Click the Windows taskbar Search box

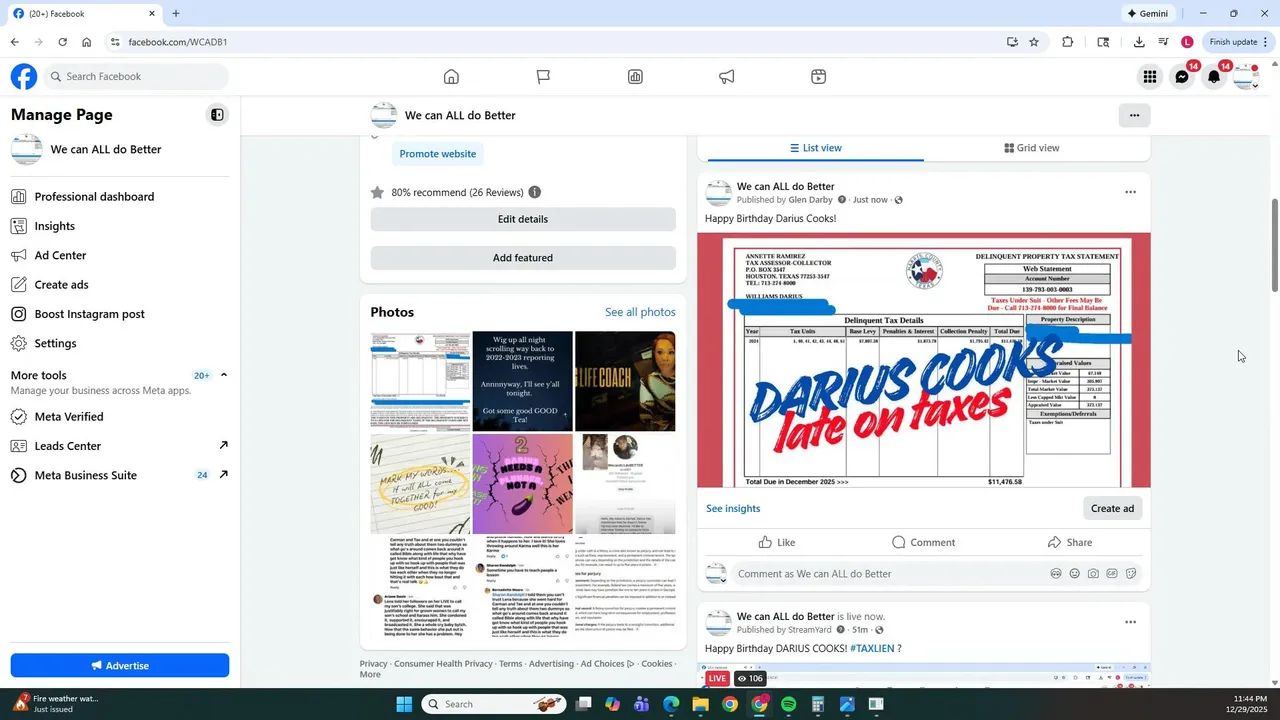point(494,704)
